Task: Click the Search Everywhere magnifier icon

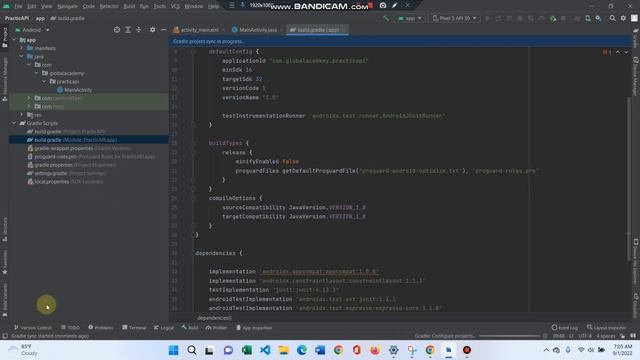Action: [x=612, y=18]
